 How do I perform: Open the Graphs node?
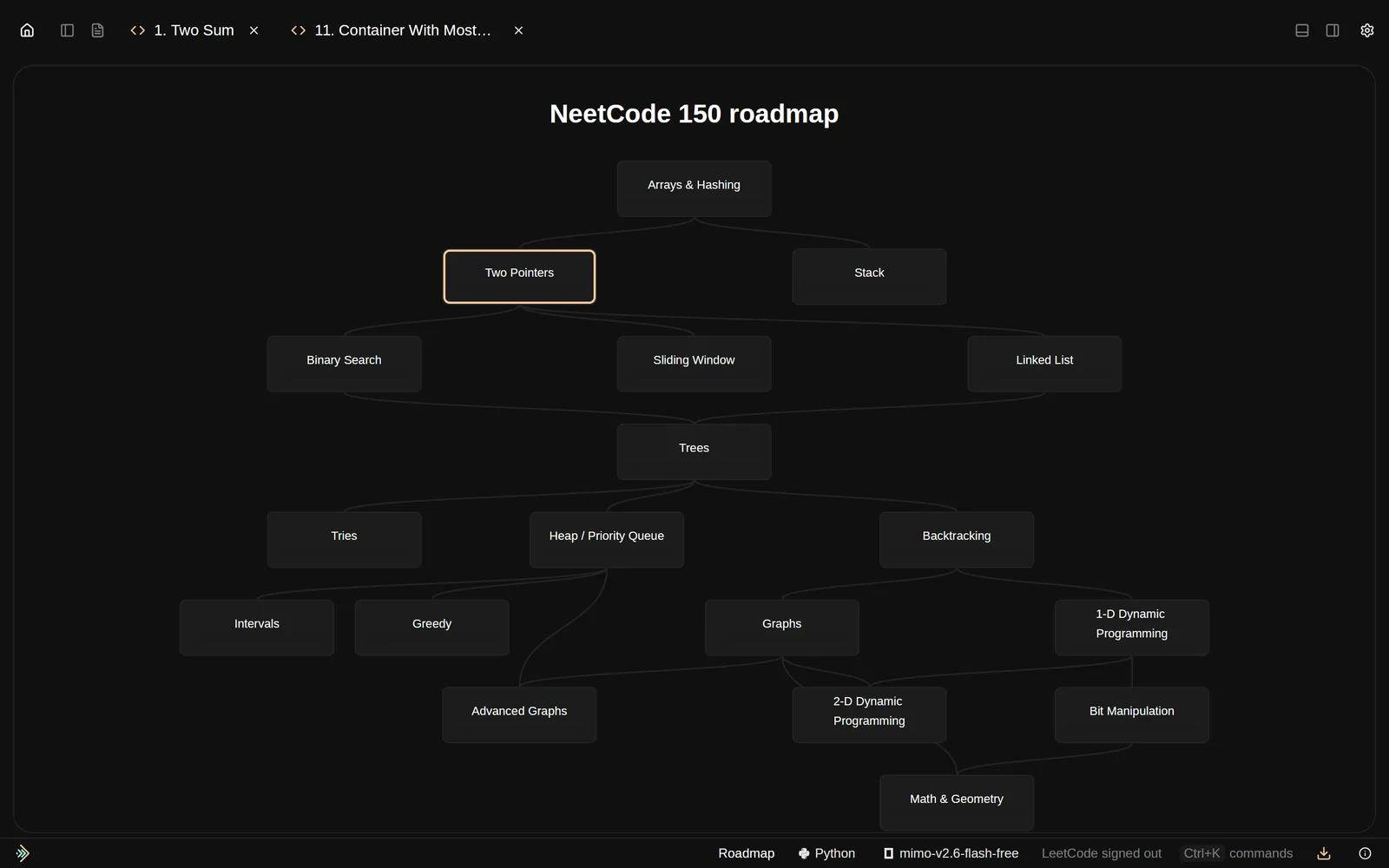(x=781, y=627)
